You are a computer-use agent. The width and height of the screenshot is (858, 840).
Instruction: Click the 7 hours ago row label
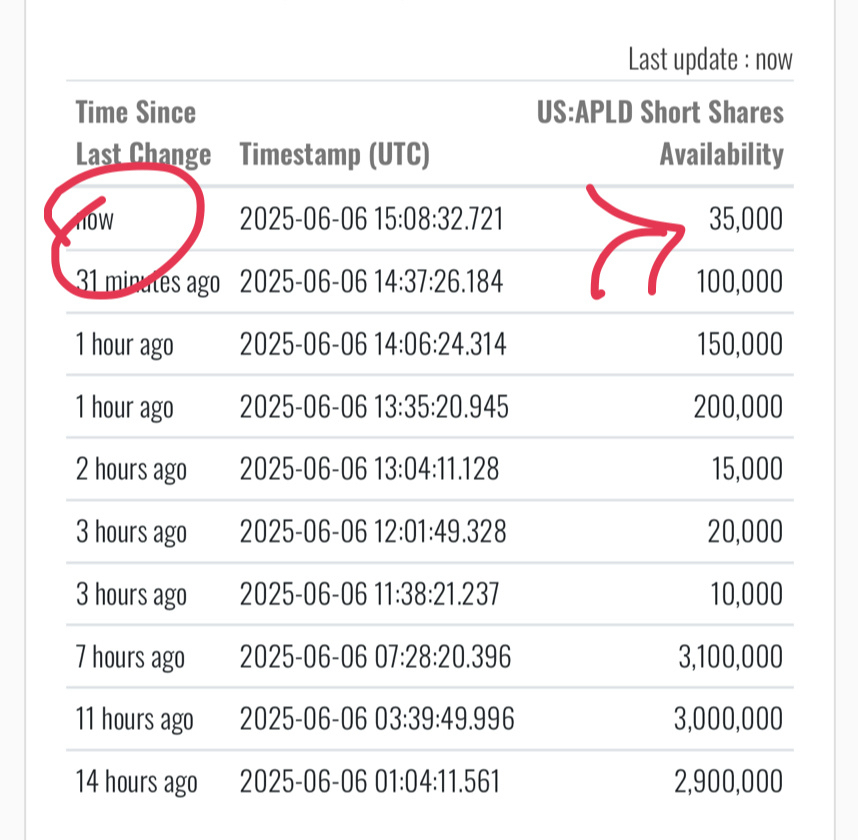(130, 657)
